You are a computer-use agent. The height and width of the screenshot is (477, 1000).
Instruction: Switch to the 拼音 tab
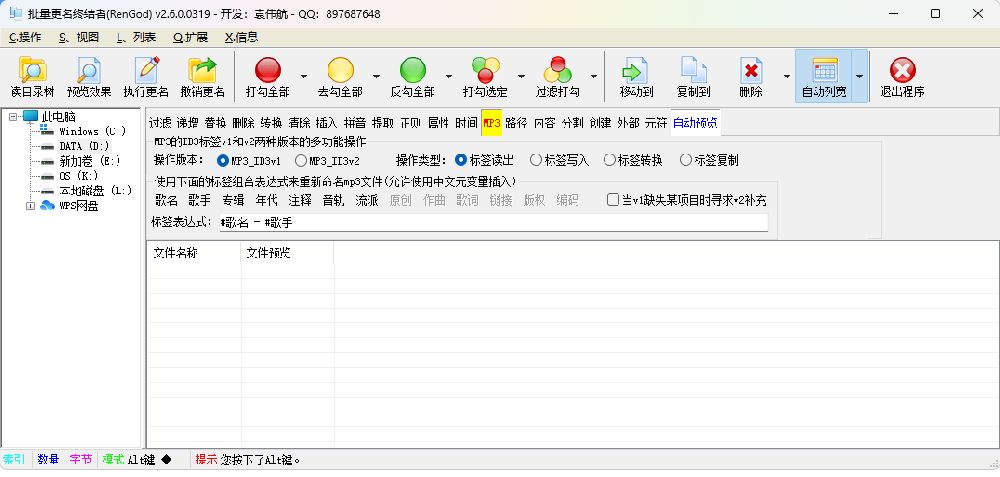pos(355,123)
